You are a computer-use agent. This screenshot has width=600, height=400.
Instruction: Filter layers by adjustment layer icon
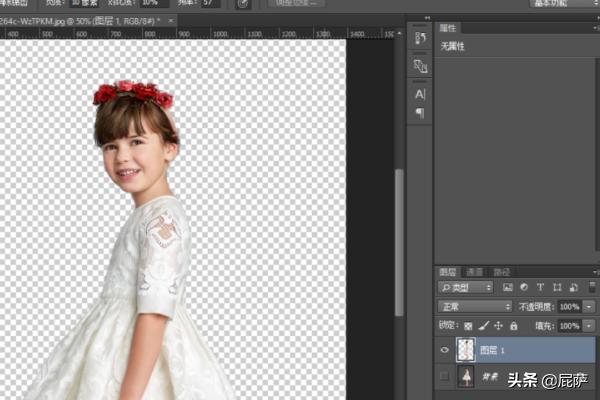click(523, 288)
